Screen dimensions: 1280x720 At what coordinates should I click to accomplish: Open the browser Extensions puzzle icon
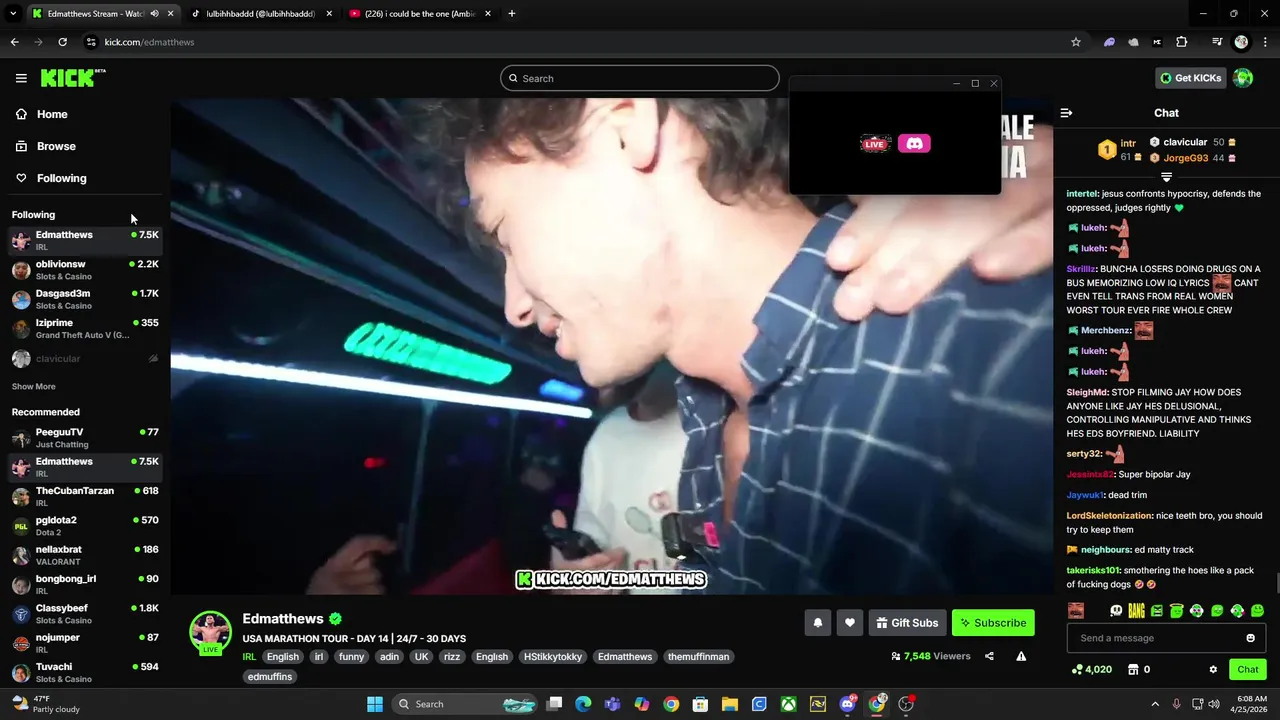click(1181, 42)
